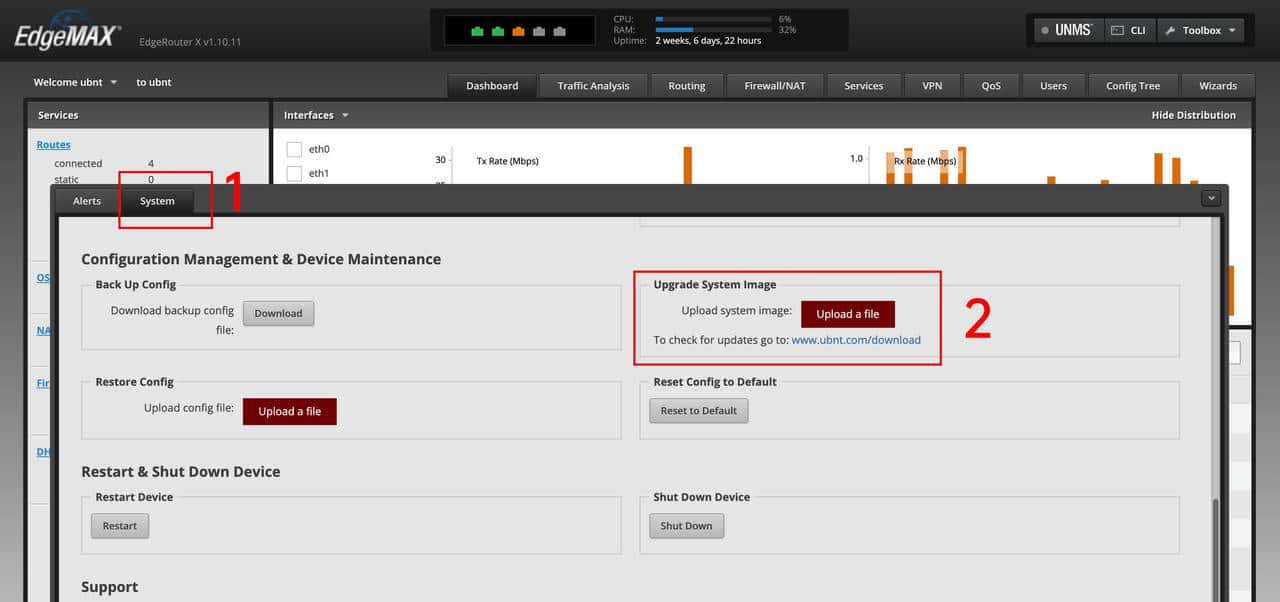This screenshot has height=602, width=1280.
Task: Open the Toolbox dropdown menu
Action: pyautogui.click(x=1201, y=30)
